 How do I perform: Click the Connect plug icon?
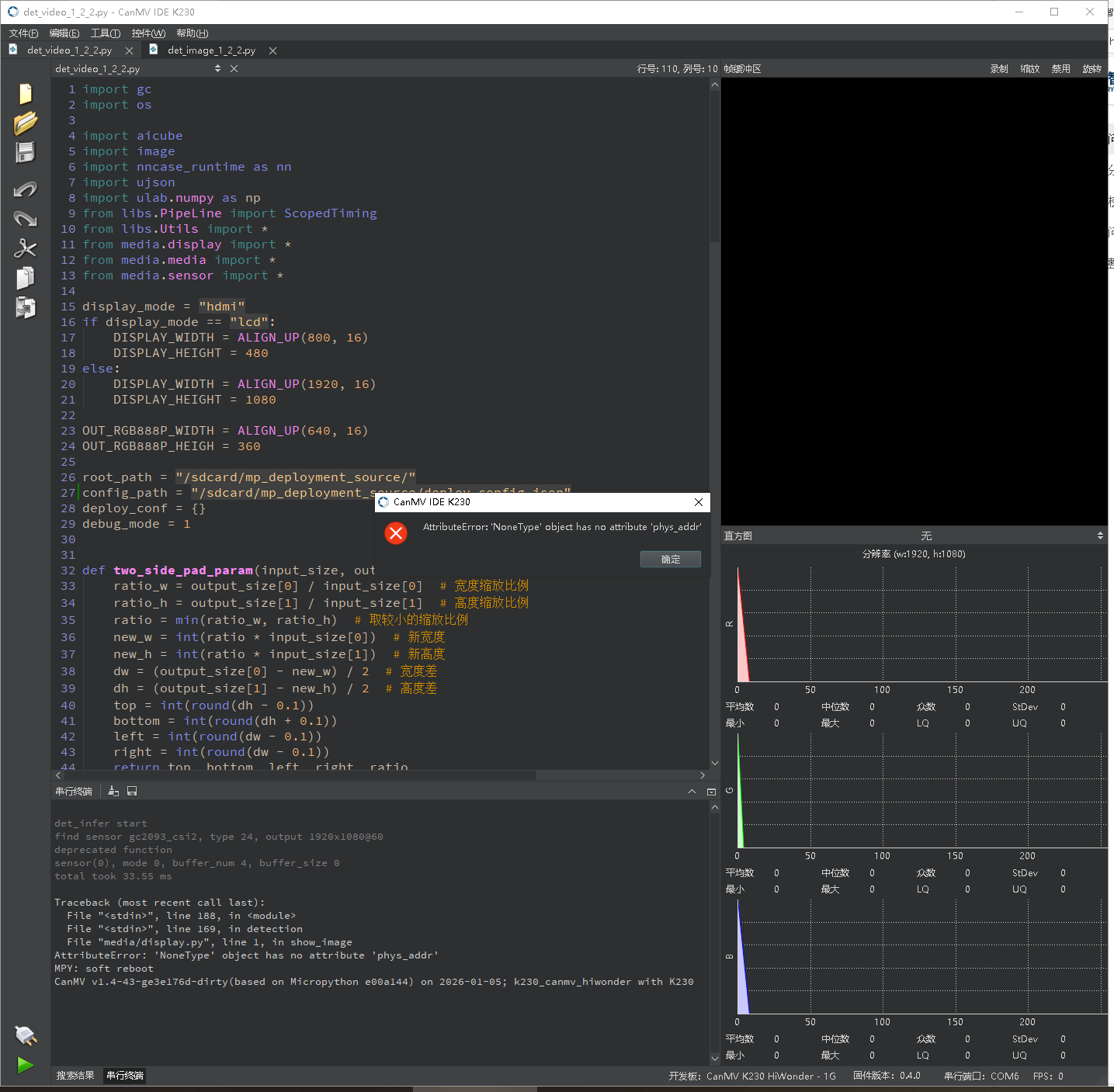(25, 1035)
